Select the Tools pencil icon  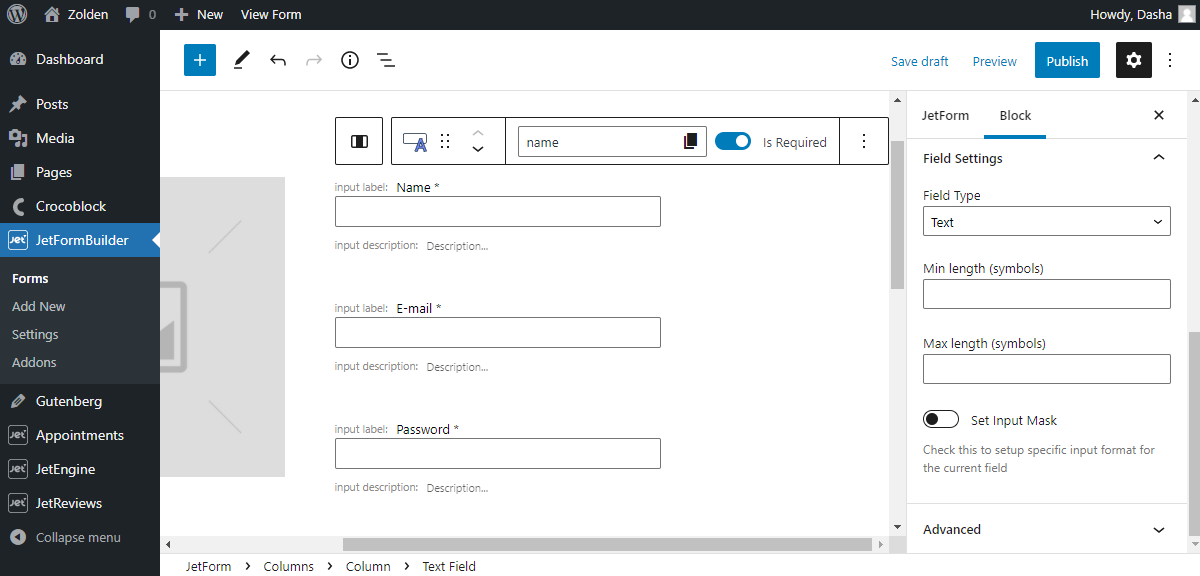tap(241, 60)
